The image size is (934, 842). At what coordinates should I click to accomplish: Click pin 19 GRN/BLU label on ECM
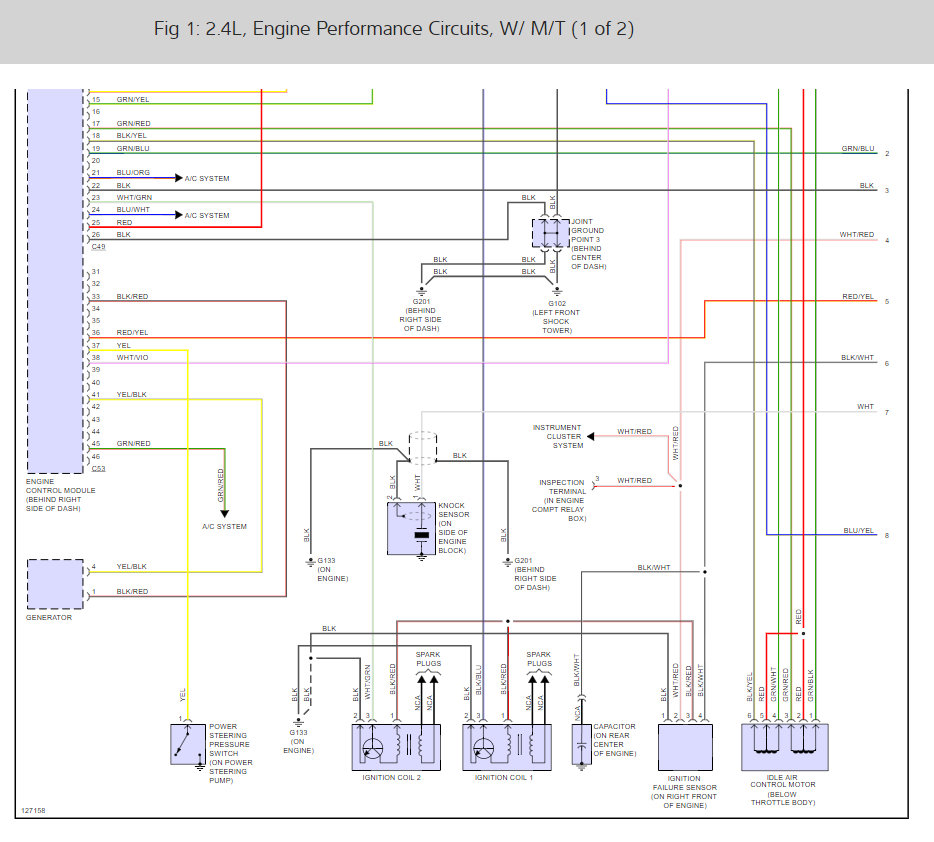[133, 148]
